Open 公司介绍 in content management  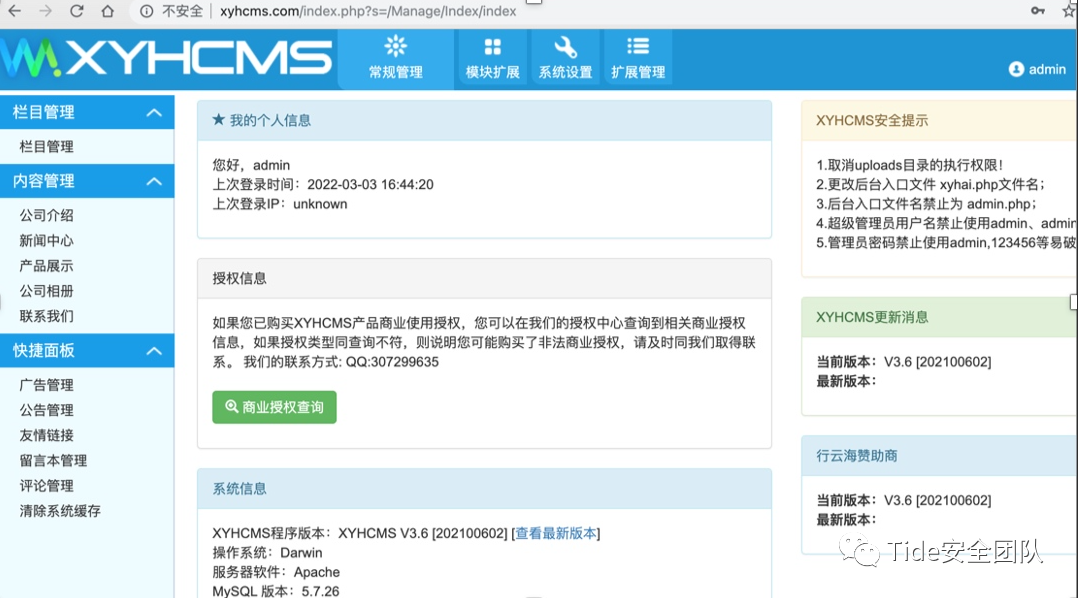tap(47, 215)
